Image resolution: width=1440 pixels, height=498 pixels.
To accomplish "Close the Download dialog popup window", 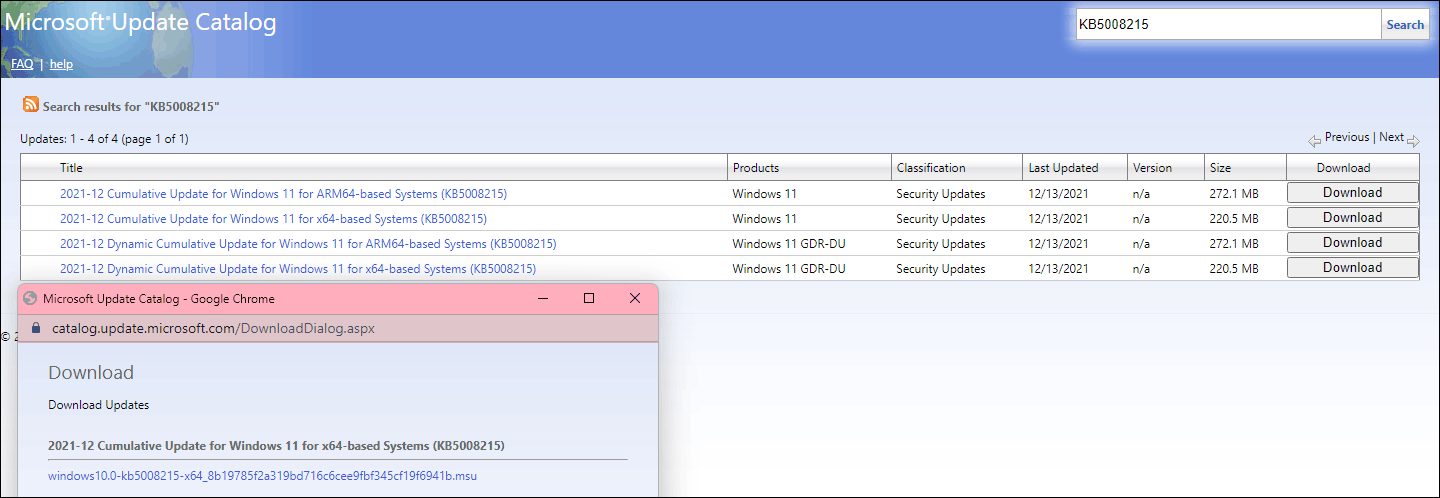I will click(x=635, y=298).
